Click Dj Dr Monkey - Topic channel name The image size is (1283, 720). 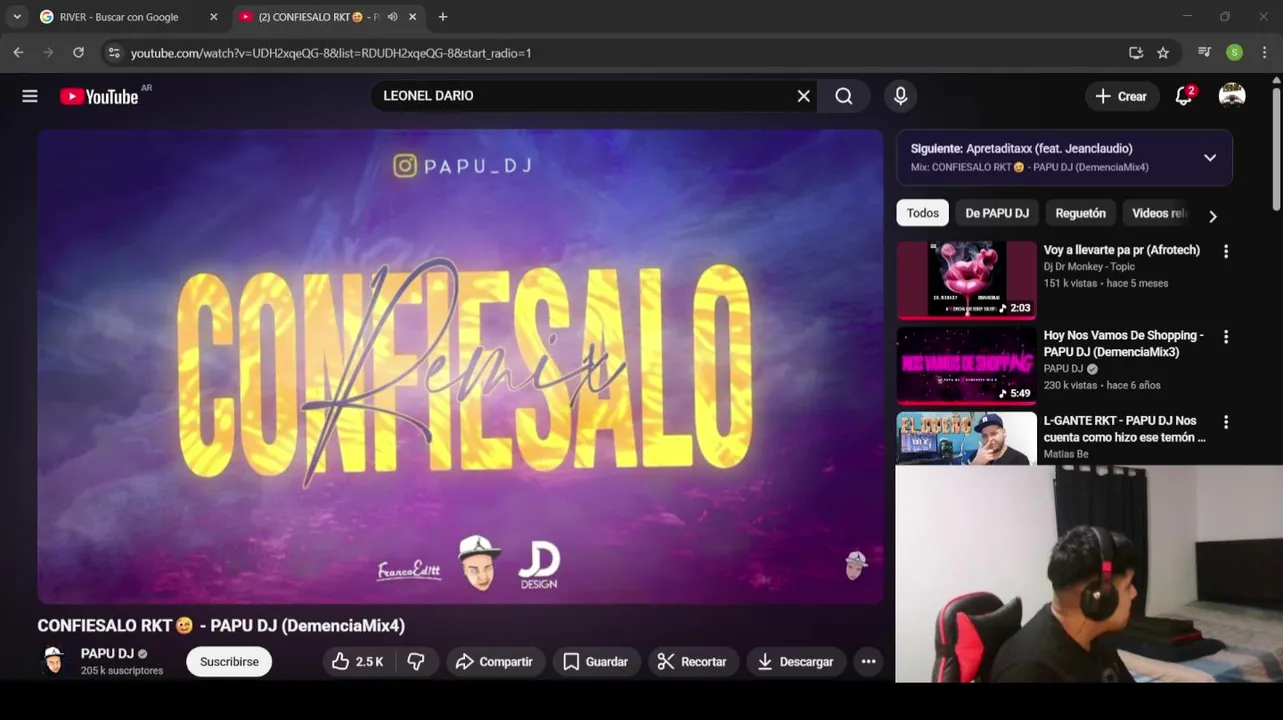[x=1089, y=267]
